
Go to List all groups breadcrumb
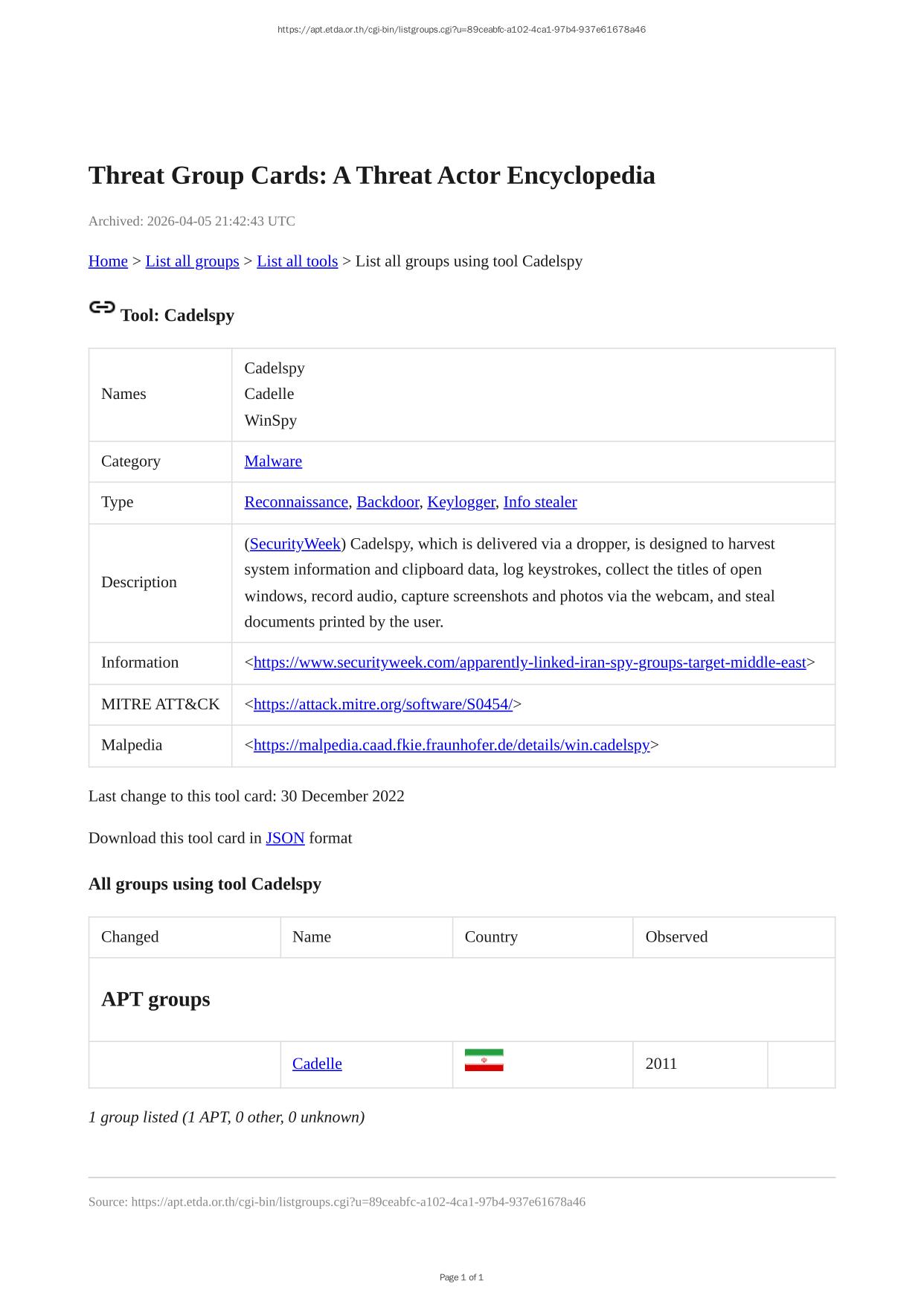tap(192, 261)
